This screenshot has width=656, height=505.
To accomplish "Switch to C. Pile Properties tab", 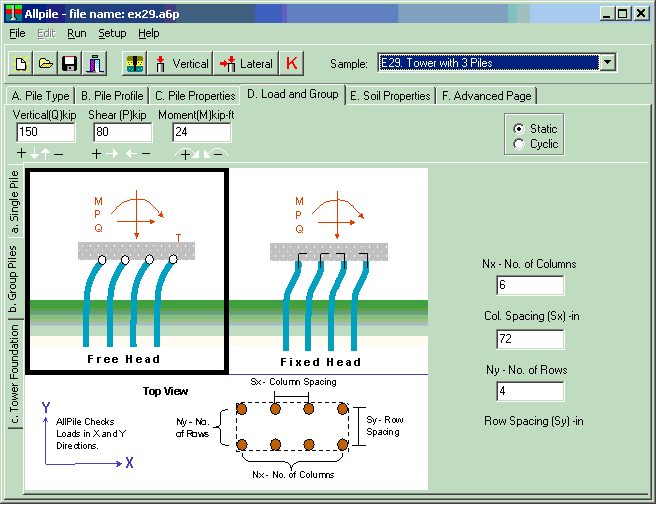I will tap(194, 96).
